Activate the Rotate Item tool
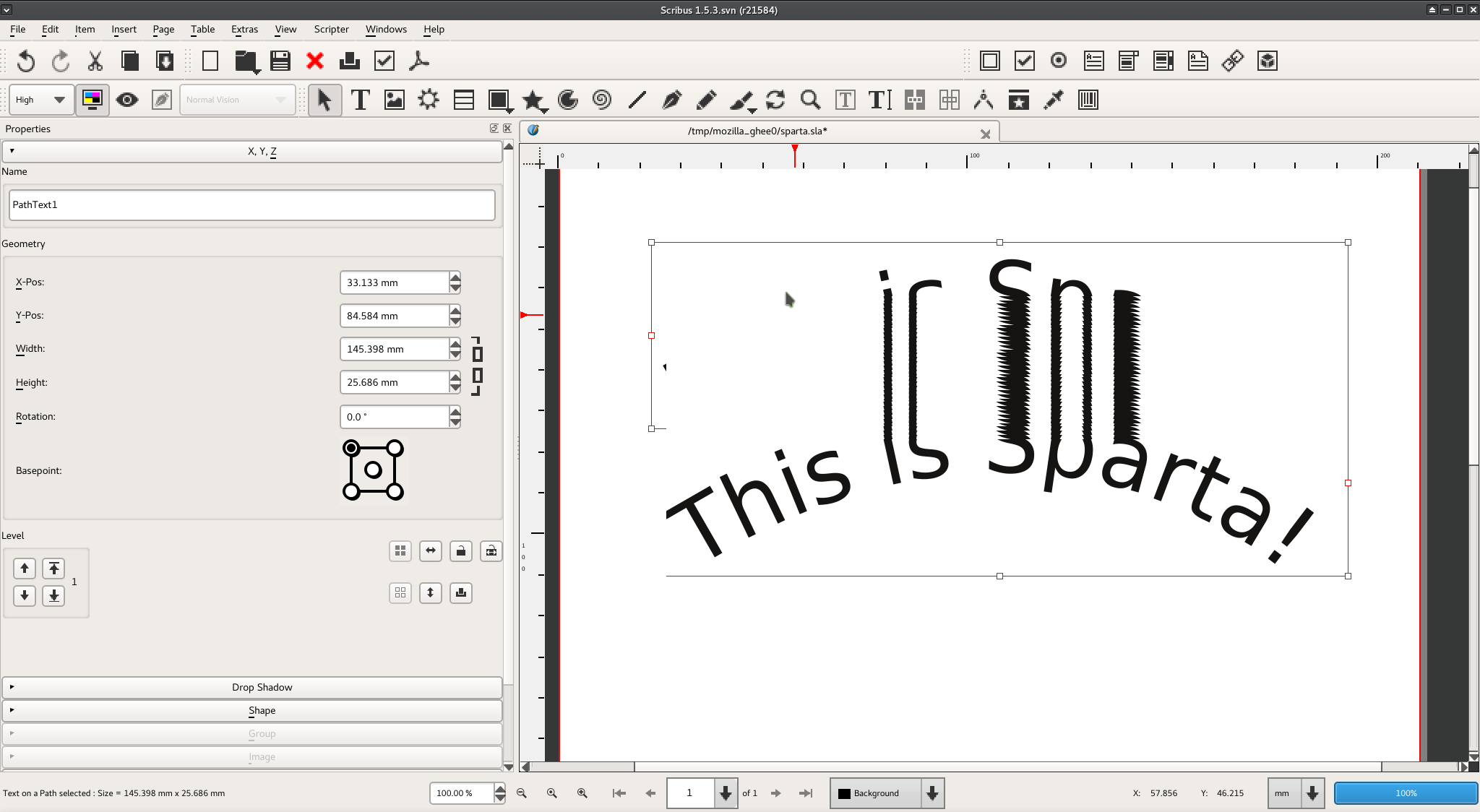Viewport: 1480px width, 812px height. pyautogui.click(x=775, y=100)
